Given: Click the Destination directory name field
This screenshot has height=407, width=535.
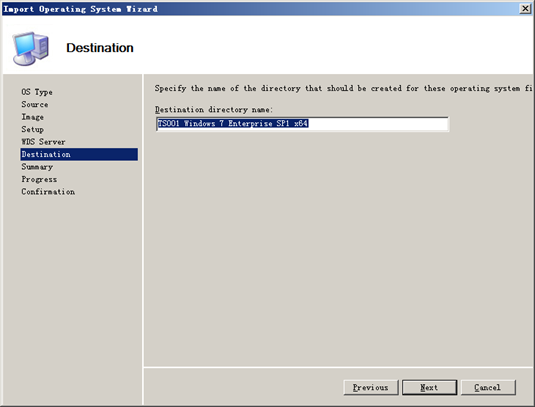Looking at the screenshot, I should pos(302,123).
